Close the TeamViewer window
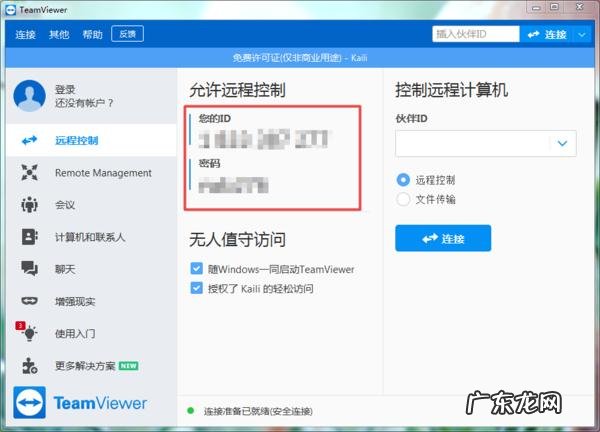Screen dimensions: 600x432 580,7
